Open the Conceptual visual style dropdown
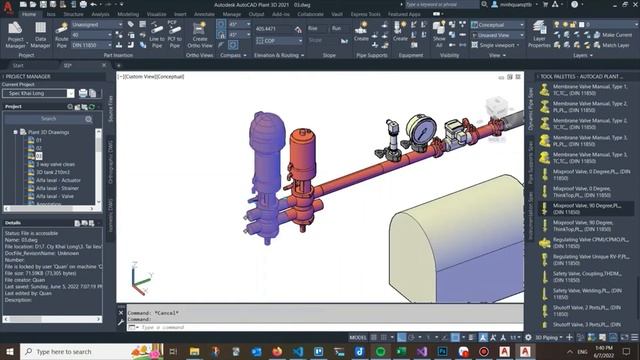This screenshot has width=640, height=360. pyautogui.click(x=498, y=25)
